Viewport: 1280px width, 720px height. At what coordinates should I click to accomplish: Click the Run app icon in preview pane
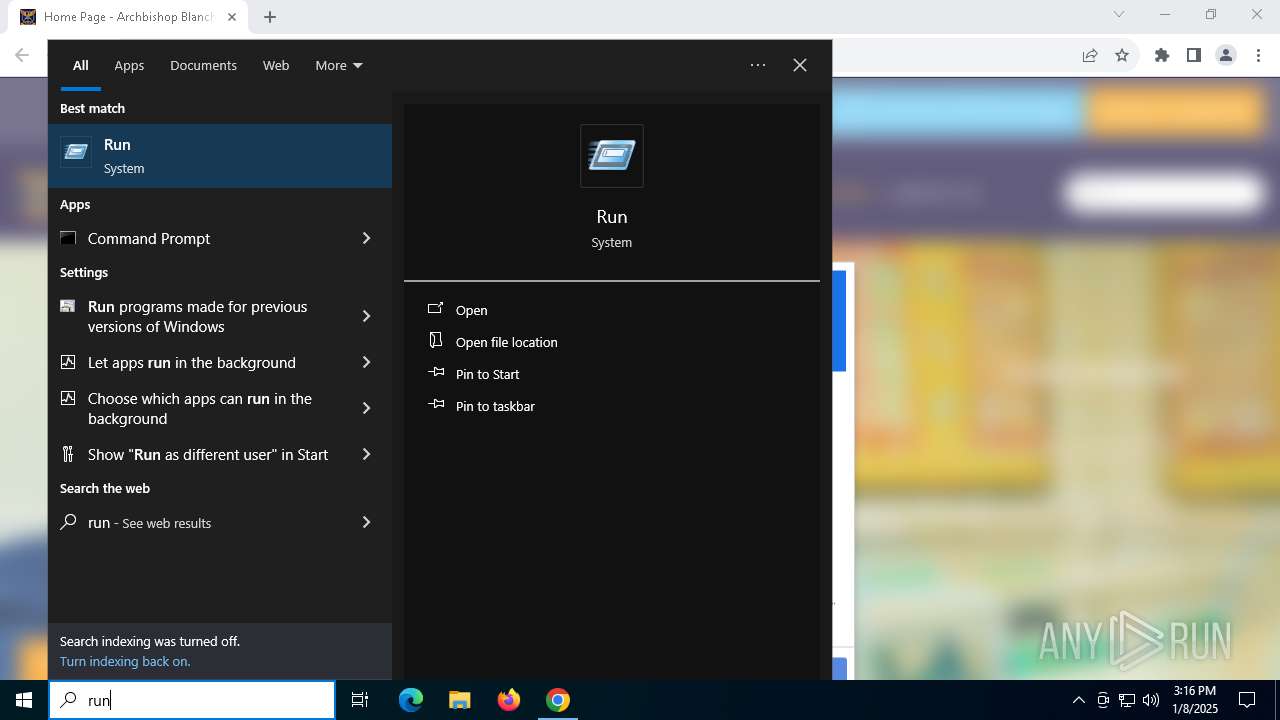click(612, 156)
